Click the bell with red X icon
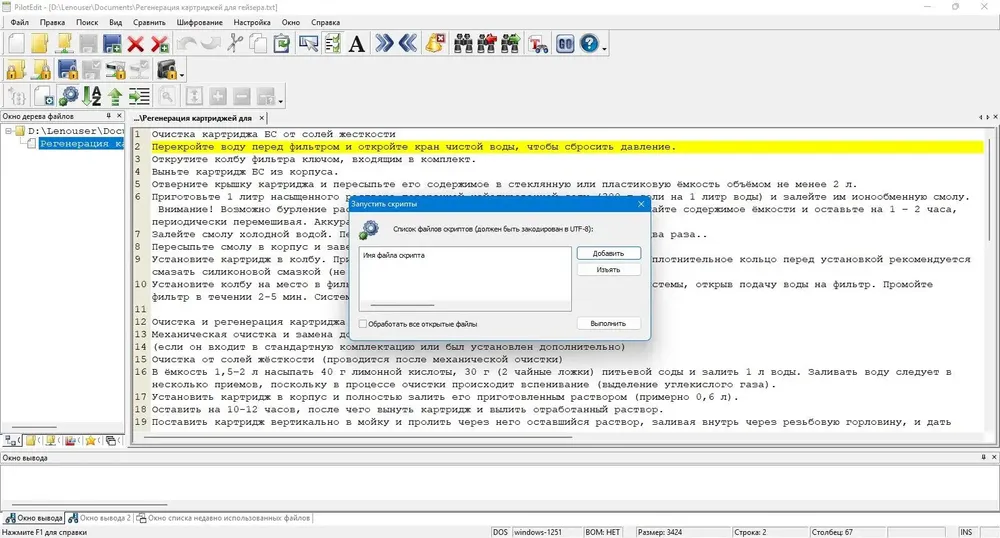 click(x=436, y=43)
